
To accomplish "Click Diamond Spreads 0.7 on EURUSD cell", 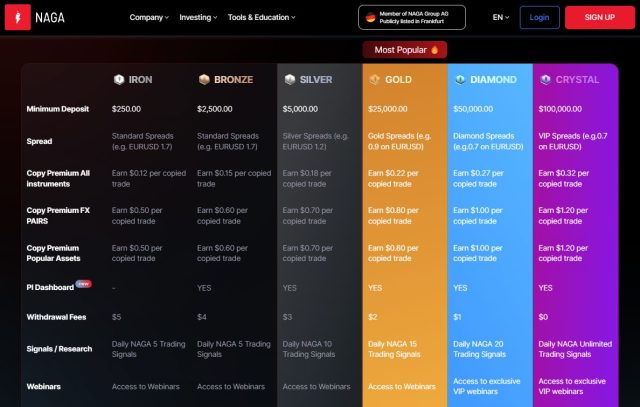I will point(488,141).
